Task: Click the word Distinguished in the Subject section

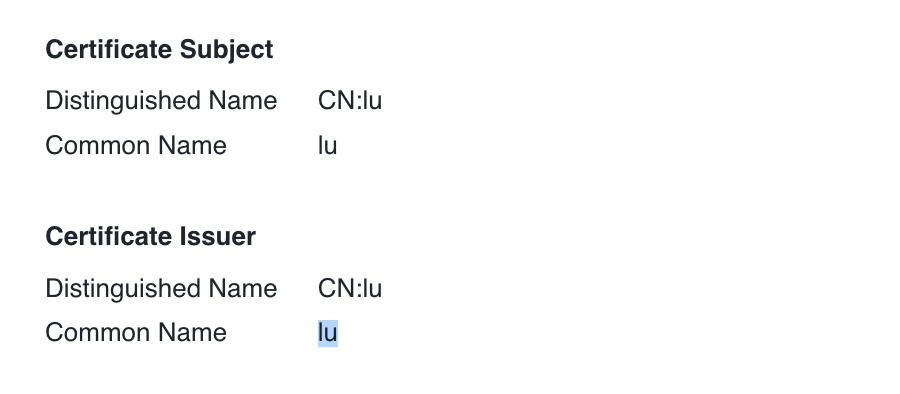Action: point(123,101)
